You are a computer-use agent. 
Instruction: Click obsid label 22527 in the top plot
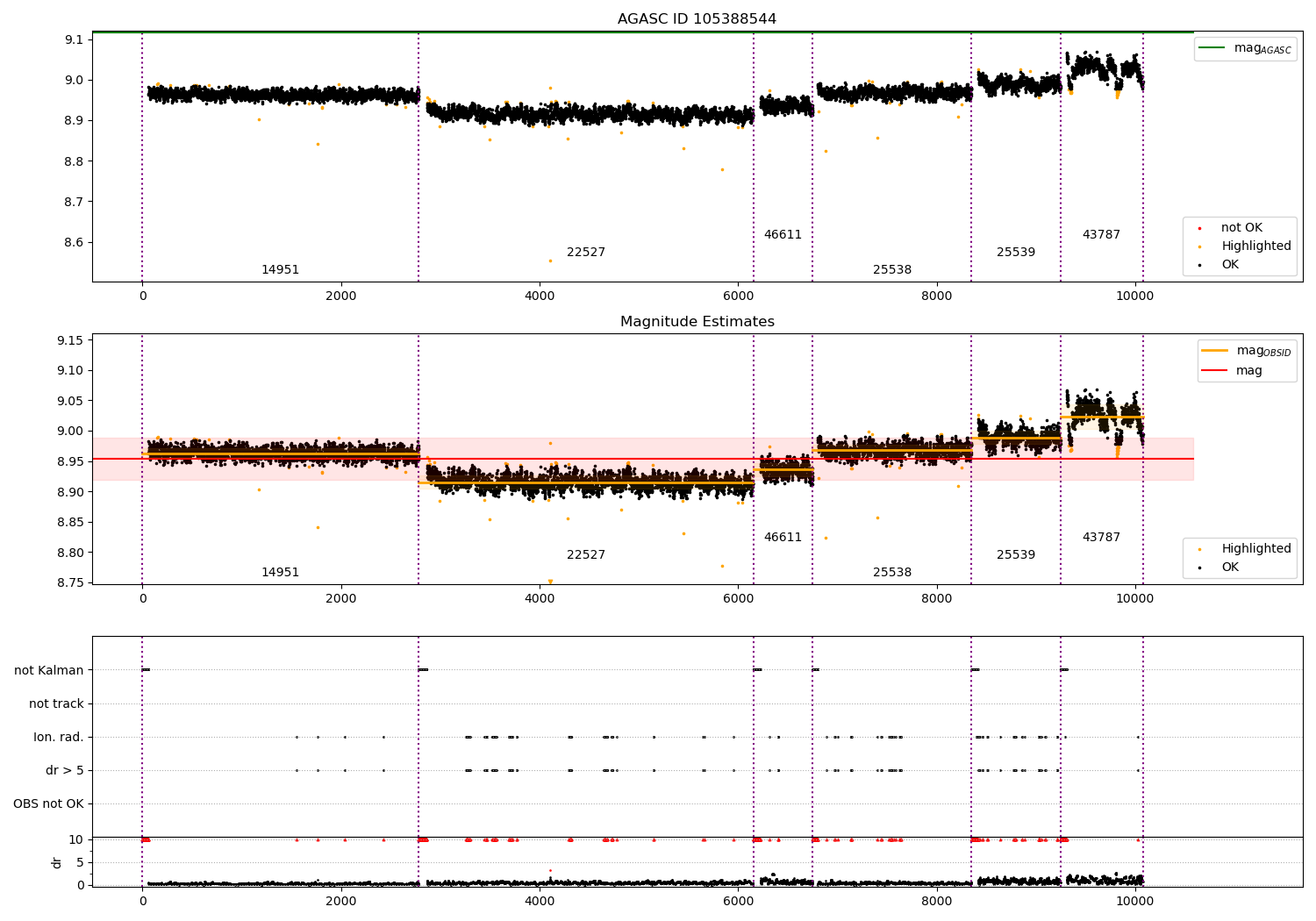click(x=586, y=253)
